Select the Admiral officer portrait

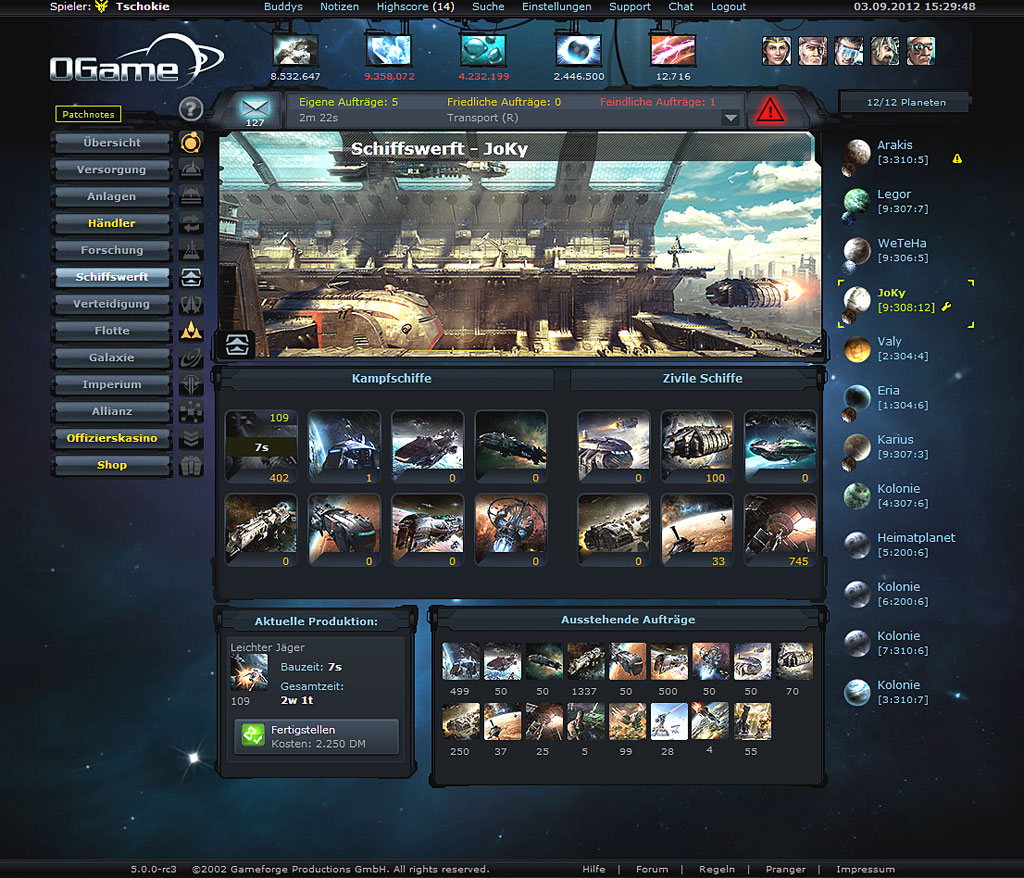(812, 51)
